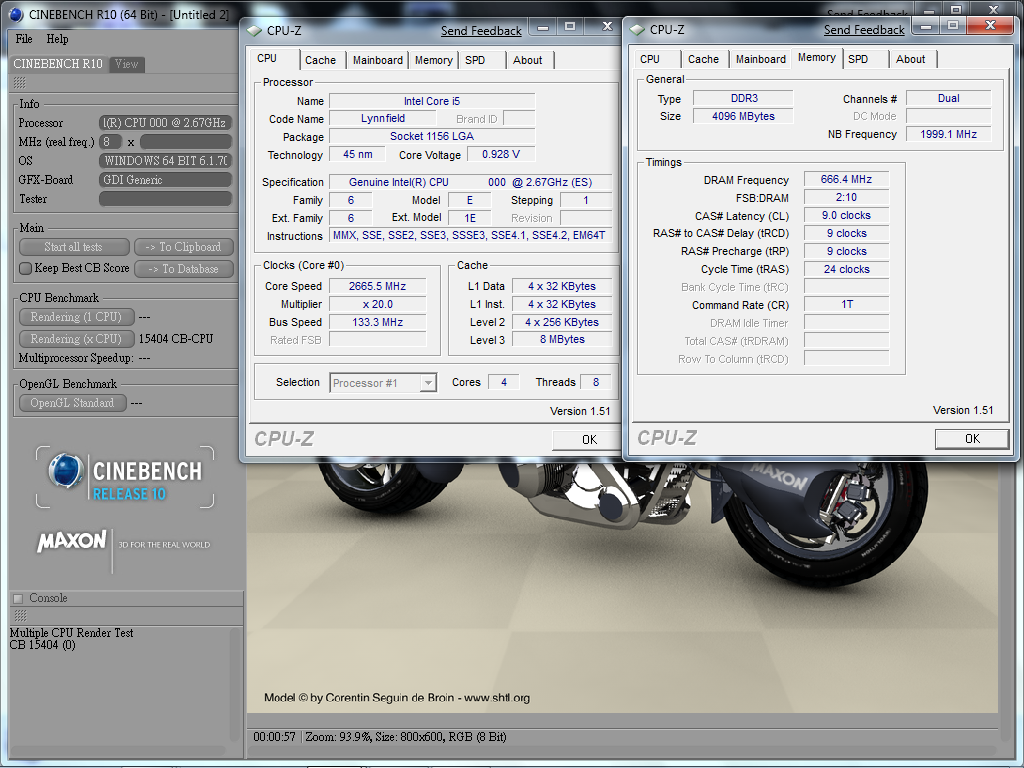
Task: Click the Core Voltage value 0.928 V
Action: tap(501, 154)
